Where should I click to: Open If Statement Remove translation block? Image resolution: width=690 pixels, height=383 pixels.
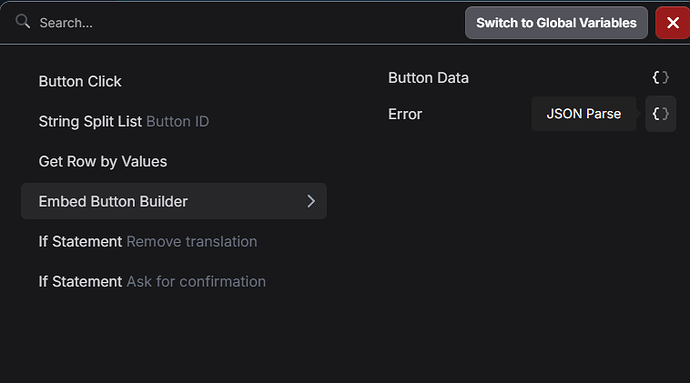[174, 242]
